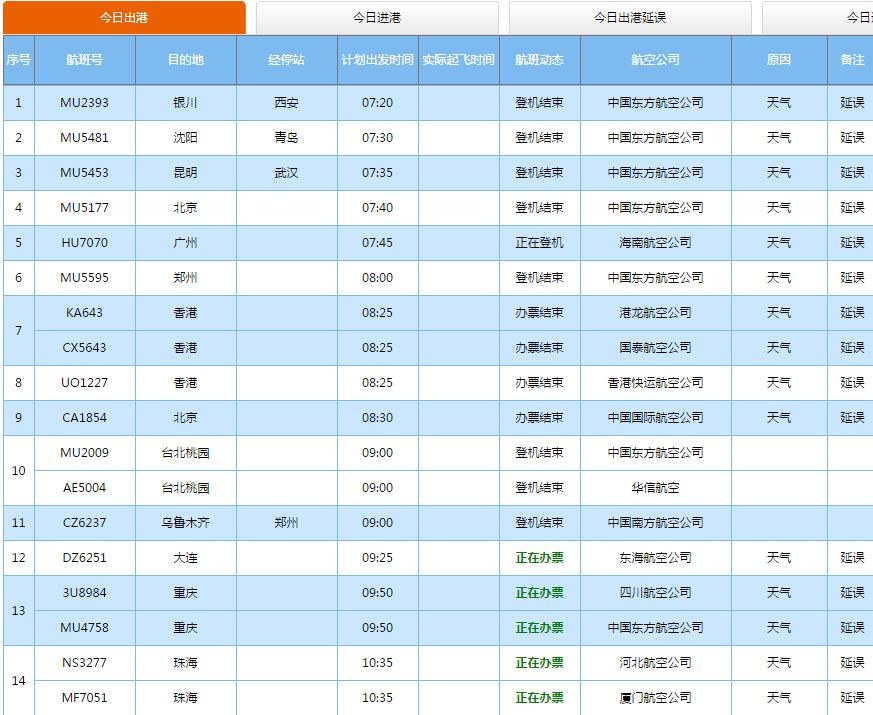Select flight number MU5177
Screen dimensions: 873x715
pos(85,208)
